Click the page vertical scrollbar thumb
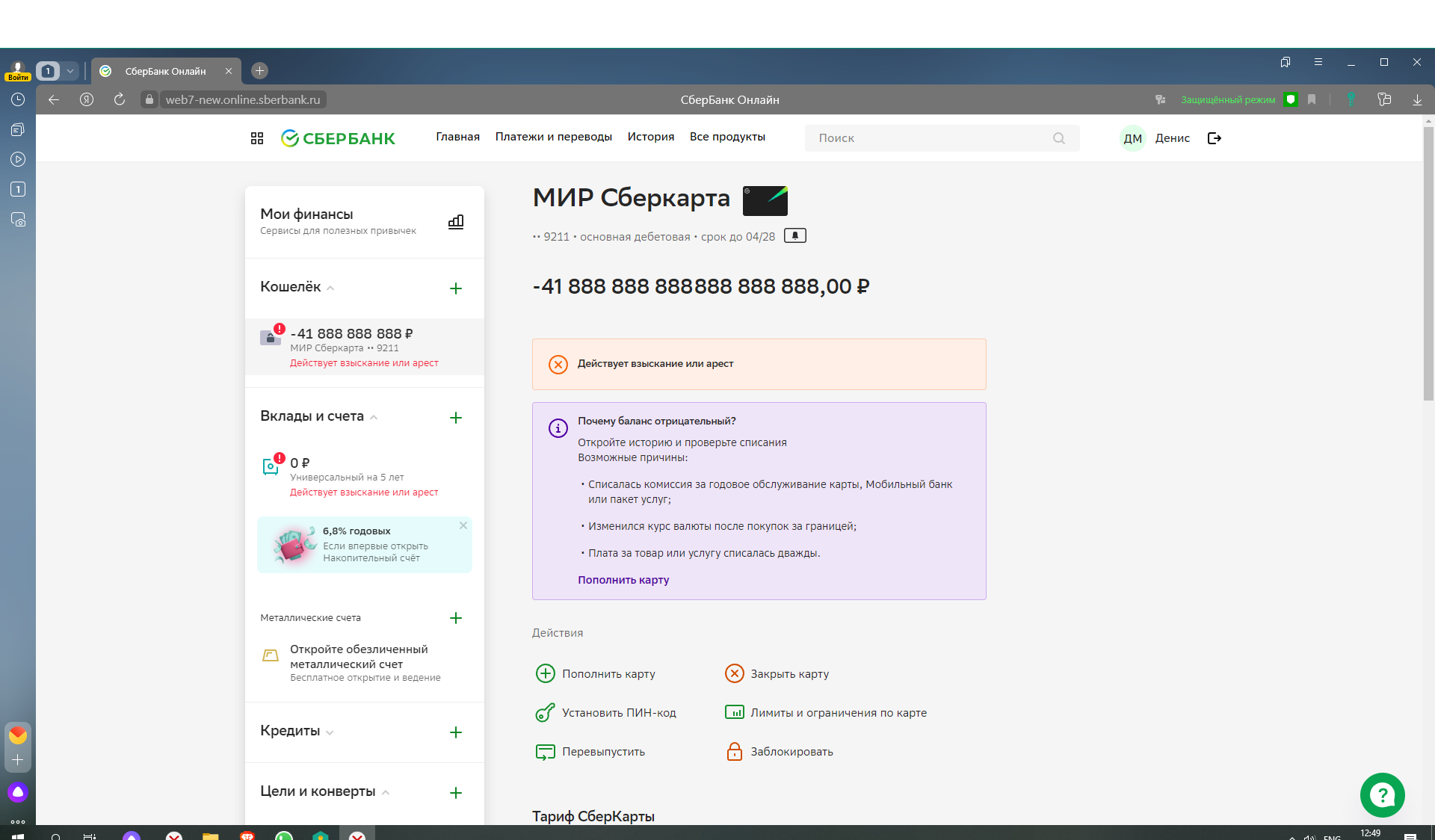The image size is (1435, 840). point(1428,263)
